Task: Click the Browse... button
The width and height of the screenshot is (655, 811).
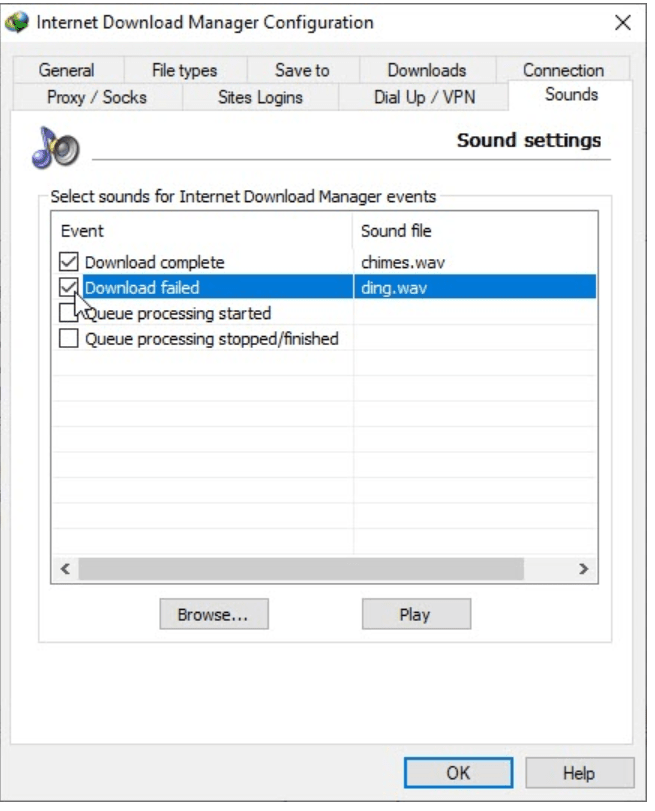Action: tap(213, 615)
